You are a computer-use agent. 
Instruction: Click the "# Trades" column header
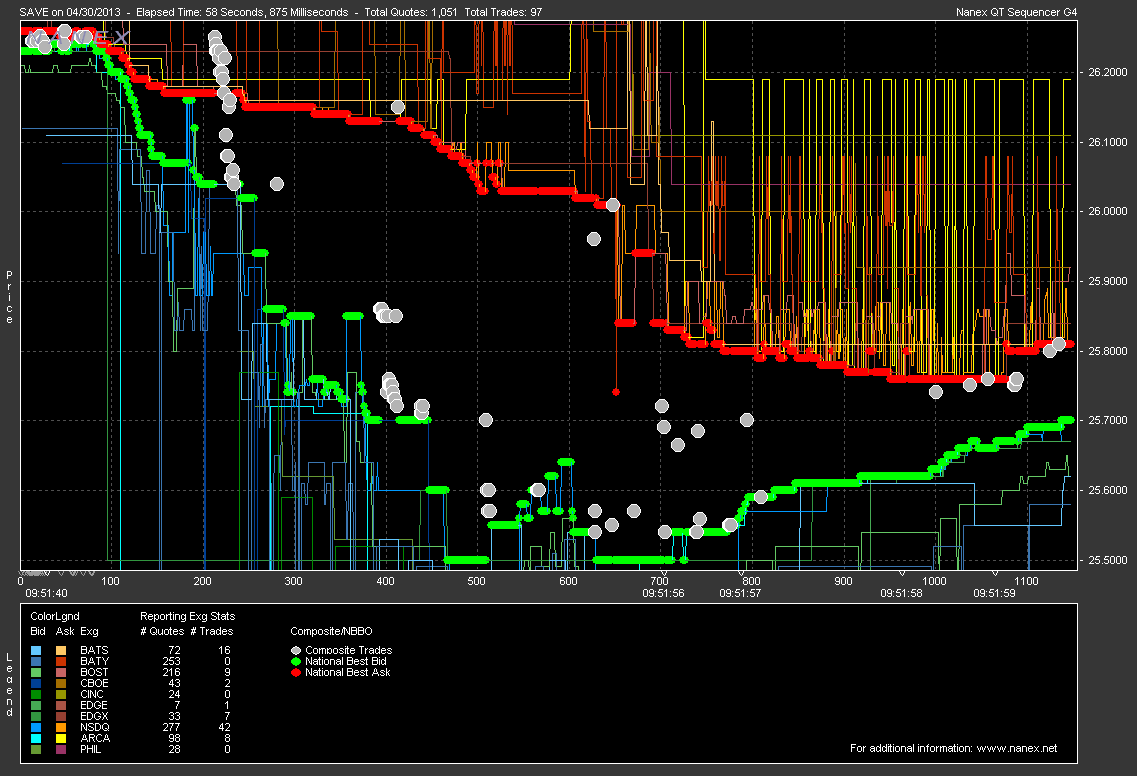pos(212,631)
